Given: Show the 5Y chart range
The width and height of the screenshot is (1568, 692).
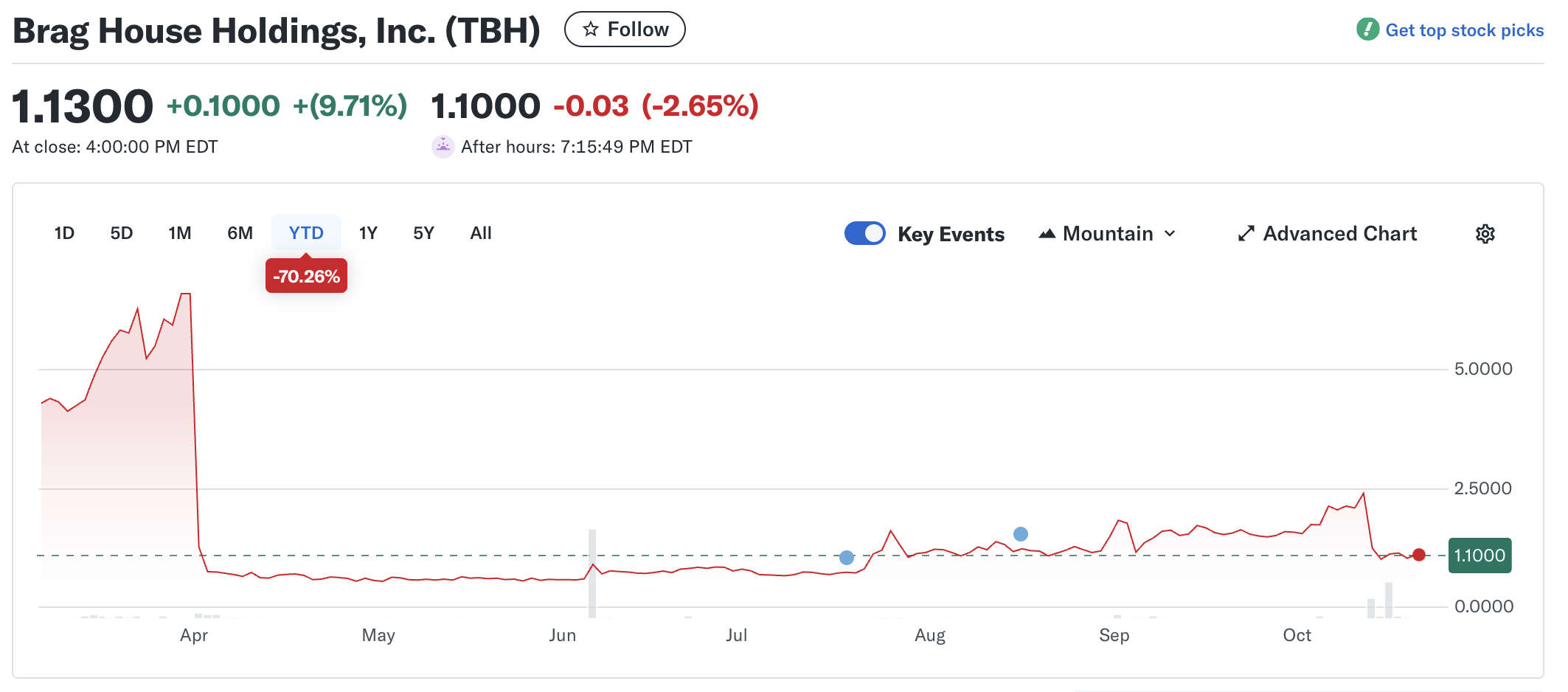Looking at the screenshot, I should click(x=423, y=233).
